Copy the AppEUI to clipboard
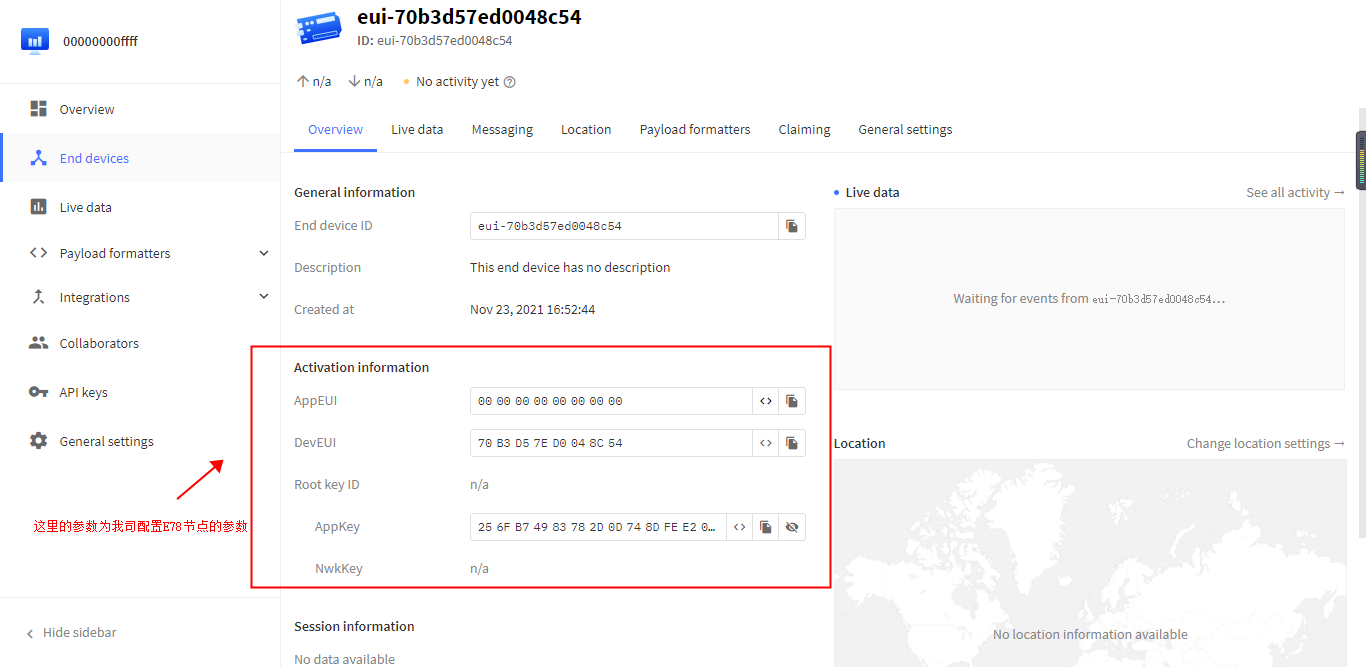Screen dimensions: 1366x667 point(791,401)
